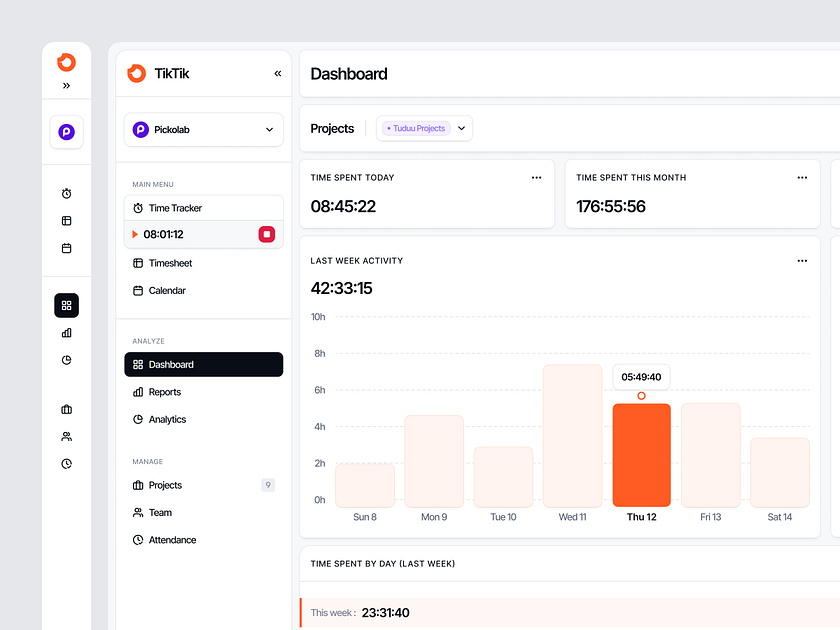Image resolution: width=840 pixels, height=630 pixels.
Task: Click the TikTik app logo
Action: 136,73
